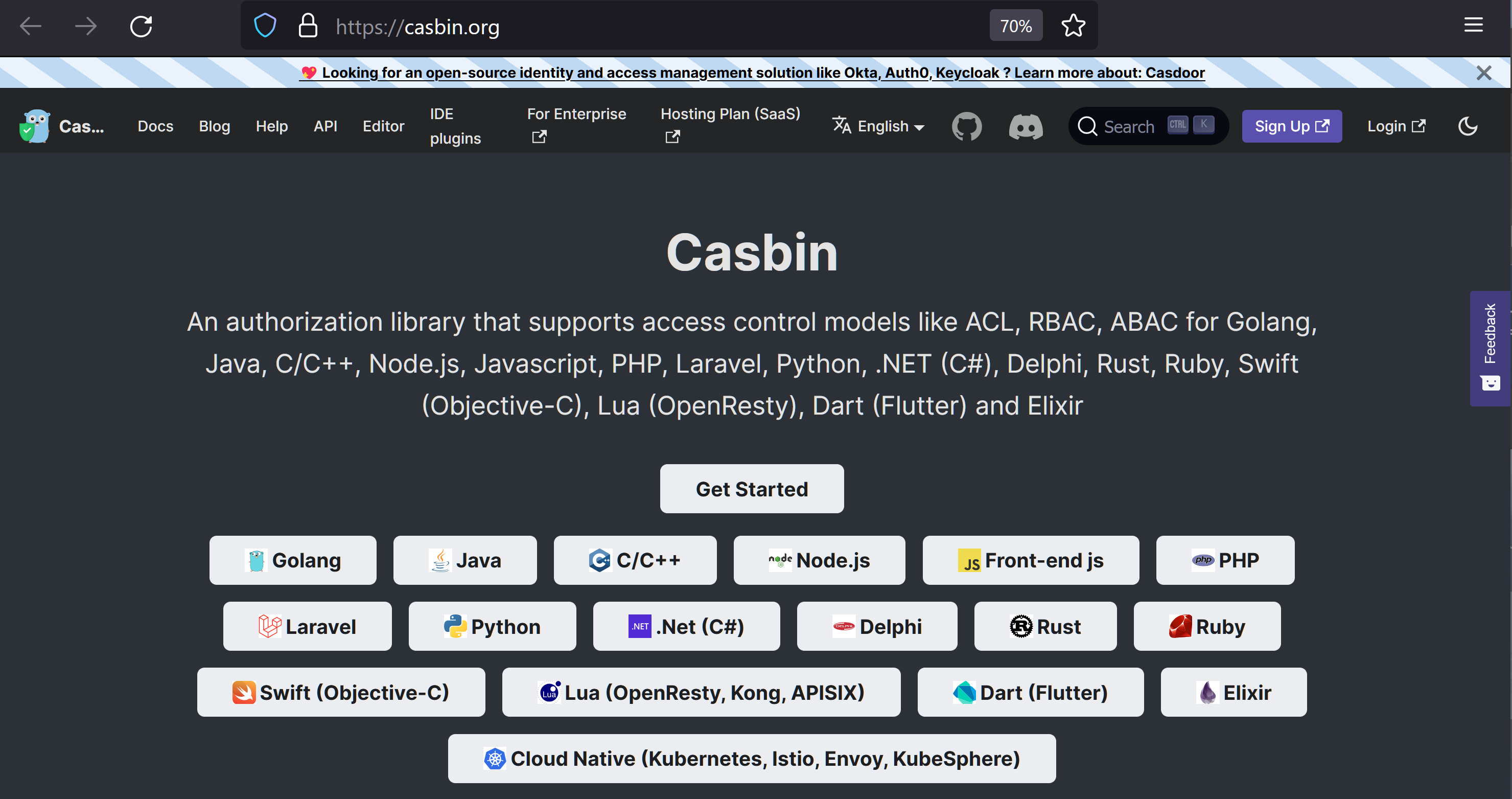This screenshot has height=799, width=1512.
Task: Bookmark this page with the star icon
Action: click(1073, 26)
